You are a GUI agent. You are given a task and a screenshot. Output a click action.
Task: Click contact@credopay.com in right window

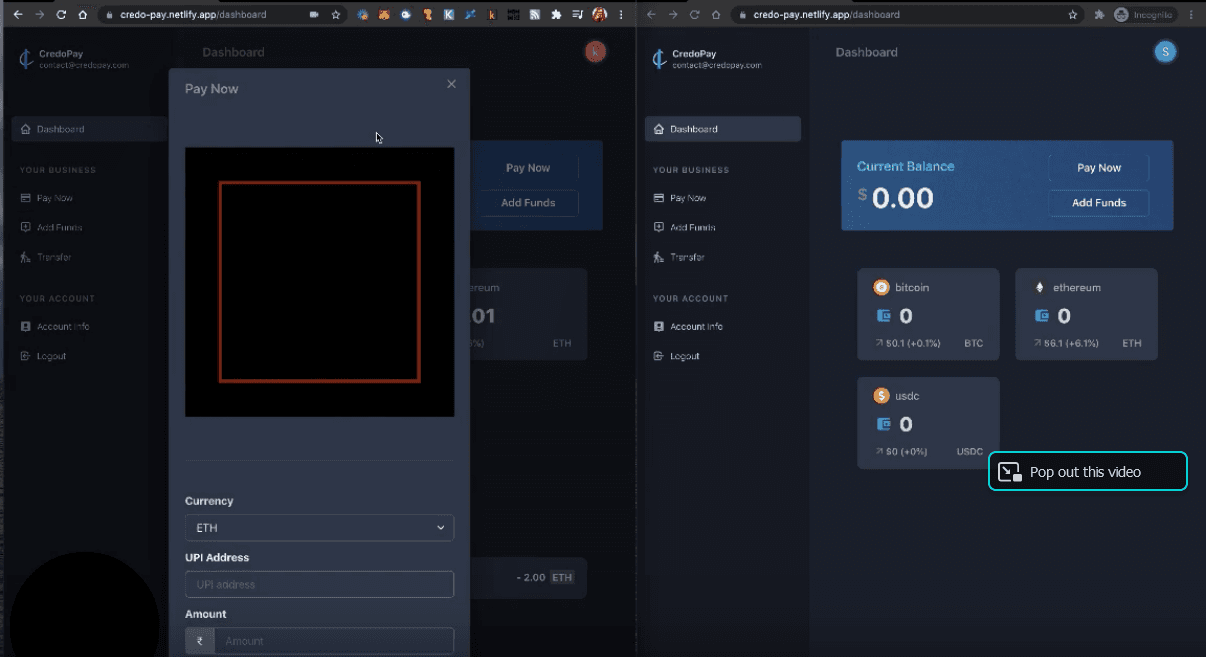tap(716, 65)
